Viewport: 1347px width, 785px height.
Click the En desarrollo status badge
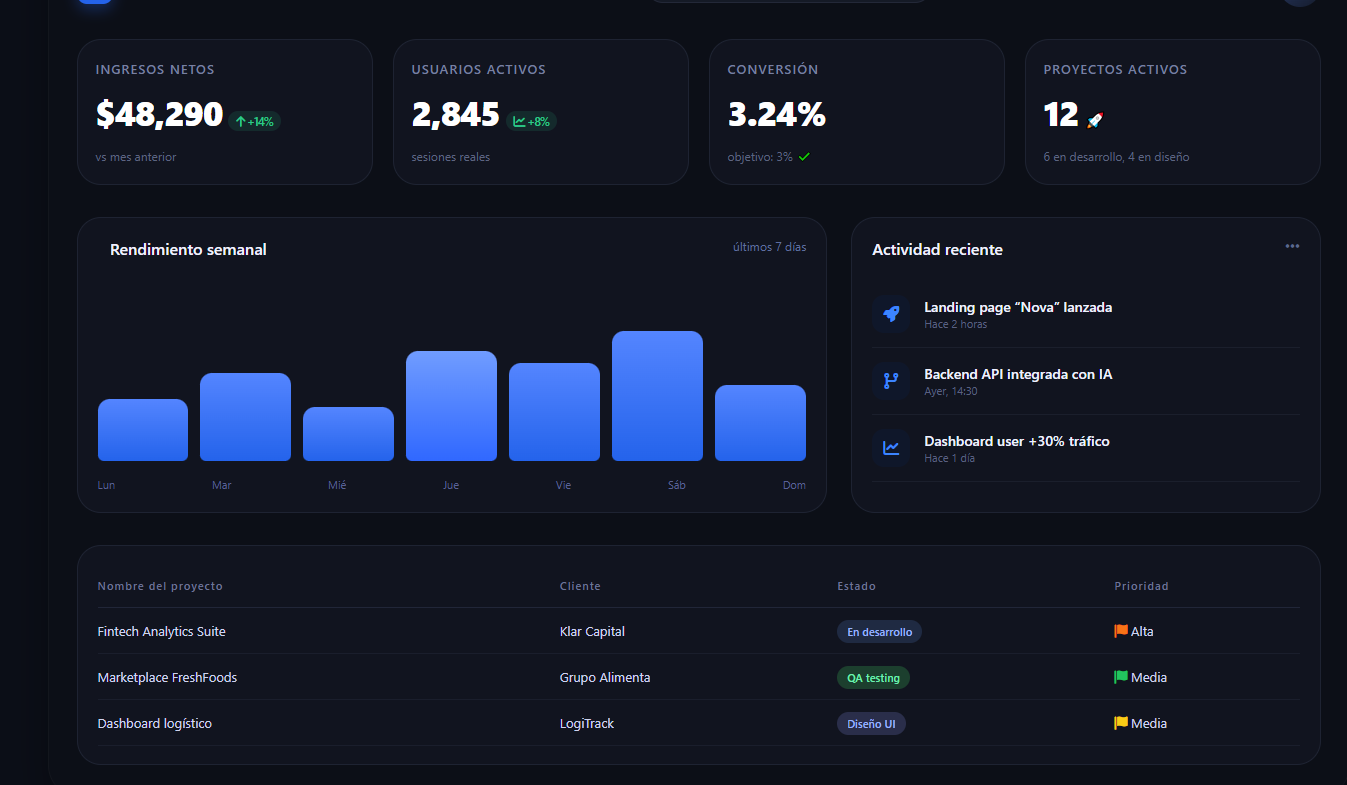(879, 632)
